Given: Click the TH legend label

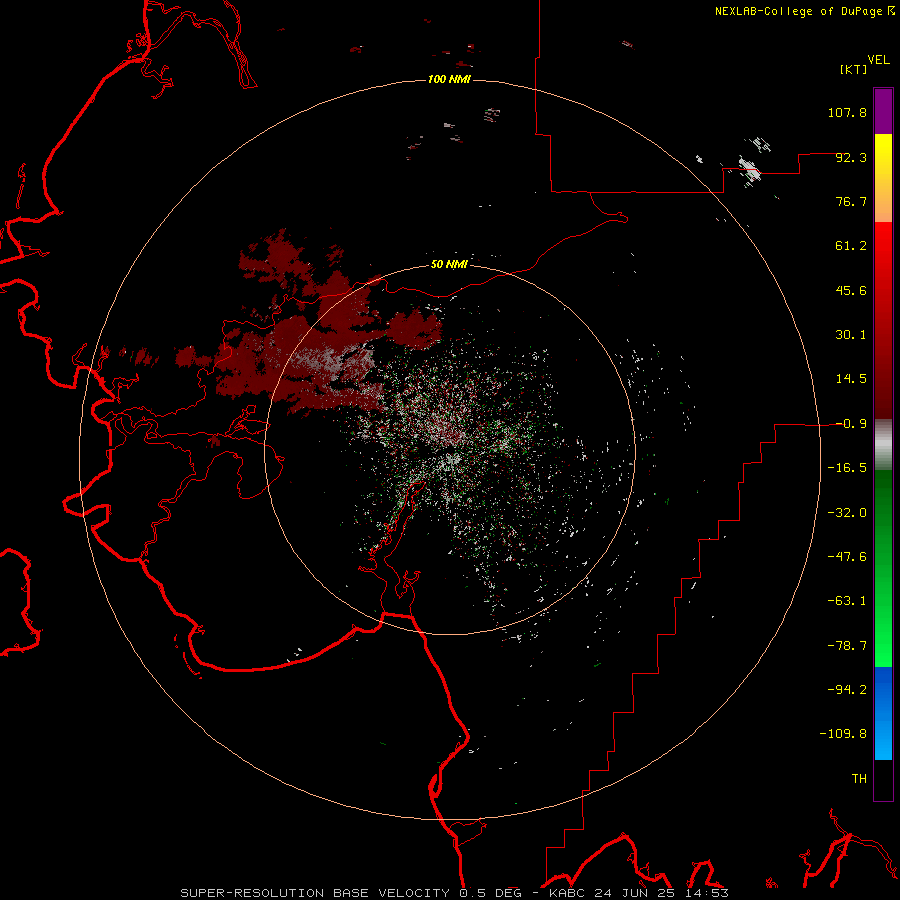Looking at the screenshot, I should pos(859,779).
